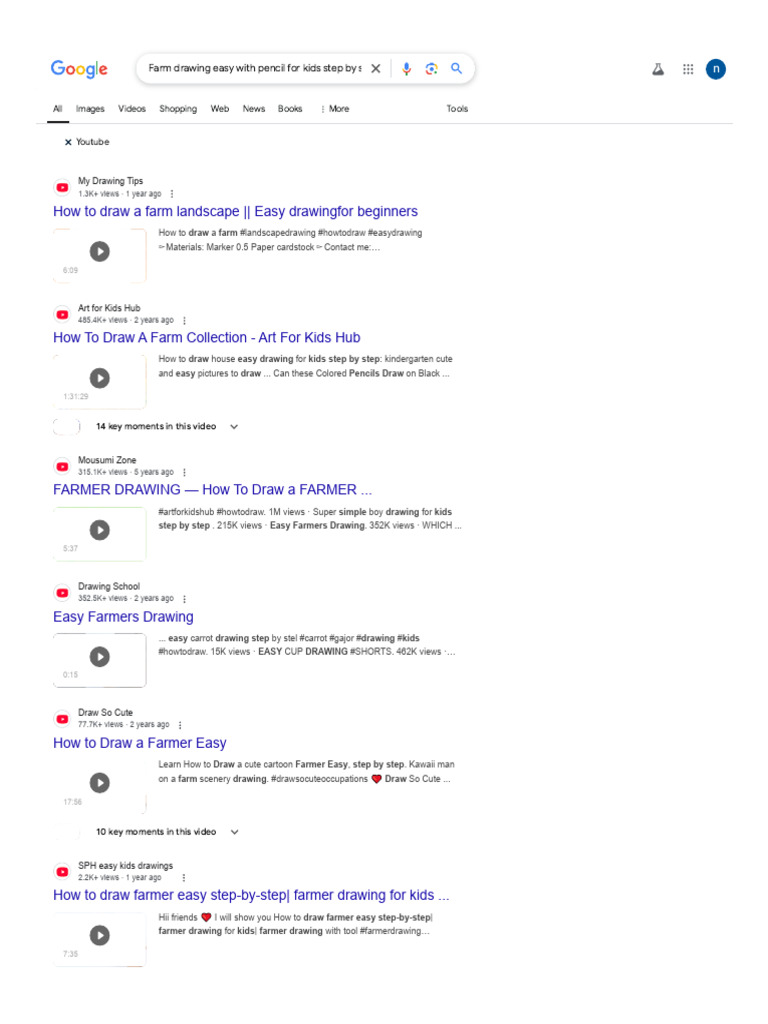Click the magnifying glass search button
This screenshot has height=1024, width=768.
point(456,68)
